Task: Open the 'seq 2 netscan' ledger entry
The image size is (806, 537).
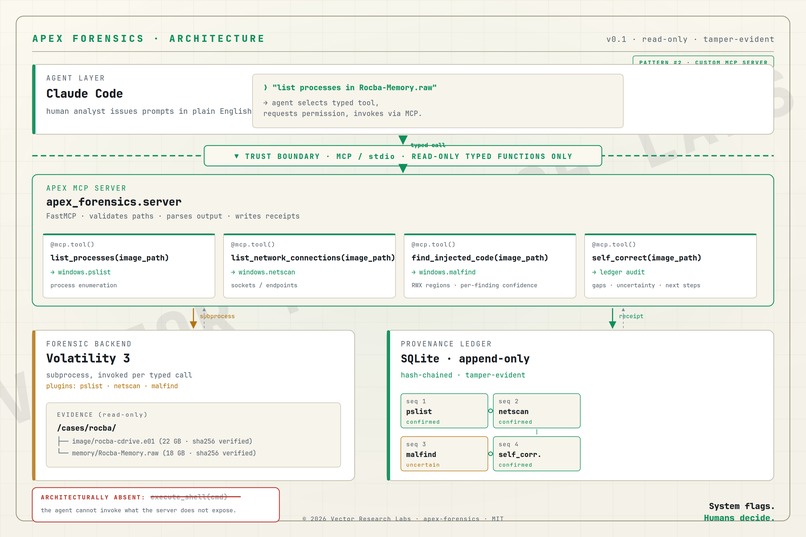Action: click(537, 411)
